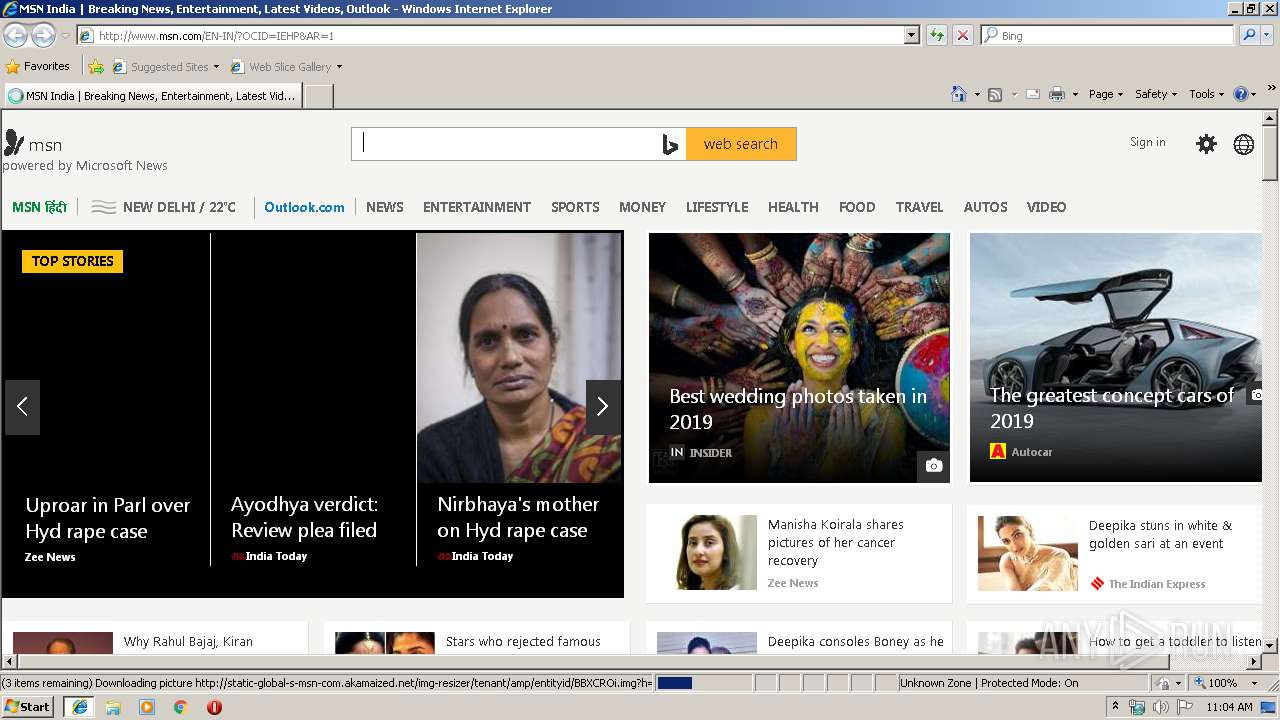Click previous arrow on Top Stories carousel
The width and height of the screenshot is (1280, 720).
click(22, 406)
